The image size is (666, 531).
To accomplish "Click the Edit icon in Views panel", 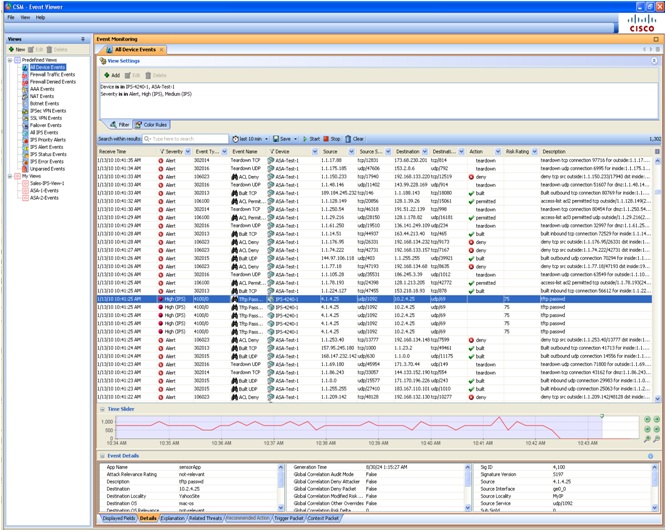I will coord(31,49).
